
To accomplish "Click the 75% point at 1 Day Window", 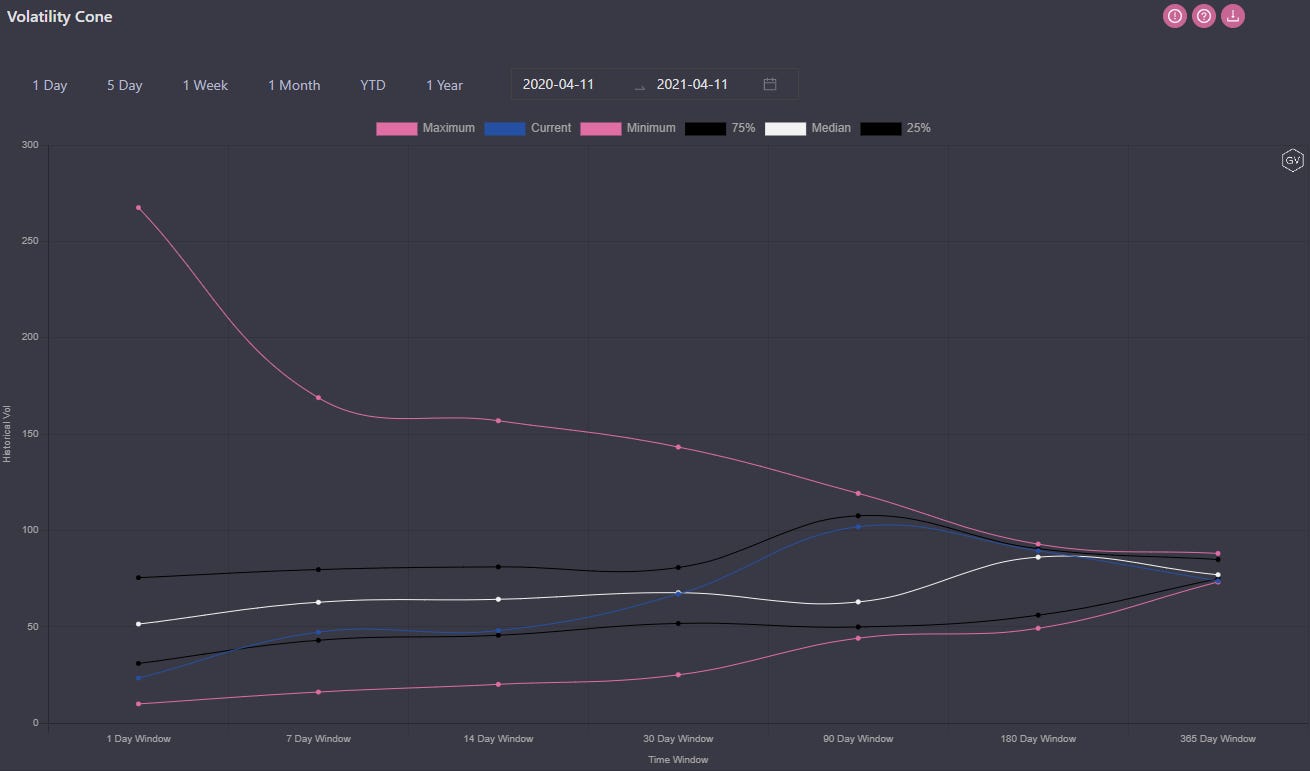I will (138, 577).
